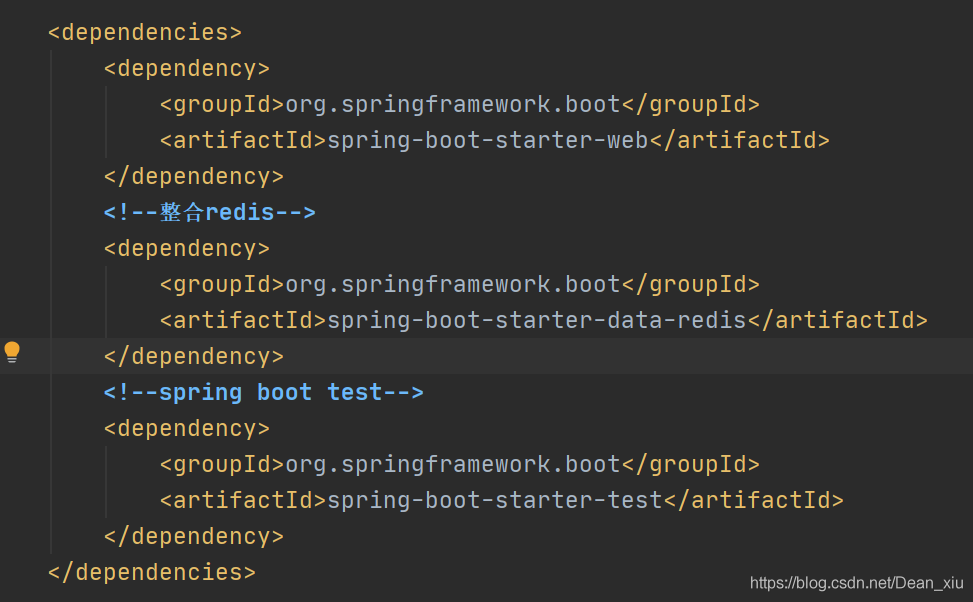Click the indent guide line beside dependencies
This screenshot has height=602, width=973.
[51, 300]
